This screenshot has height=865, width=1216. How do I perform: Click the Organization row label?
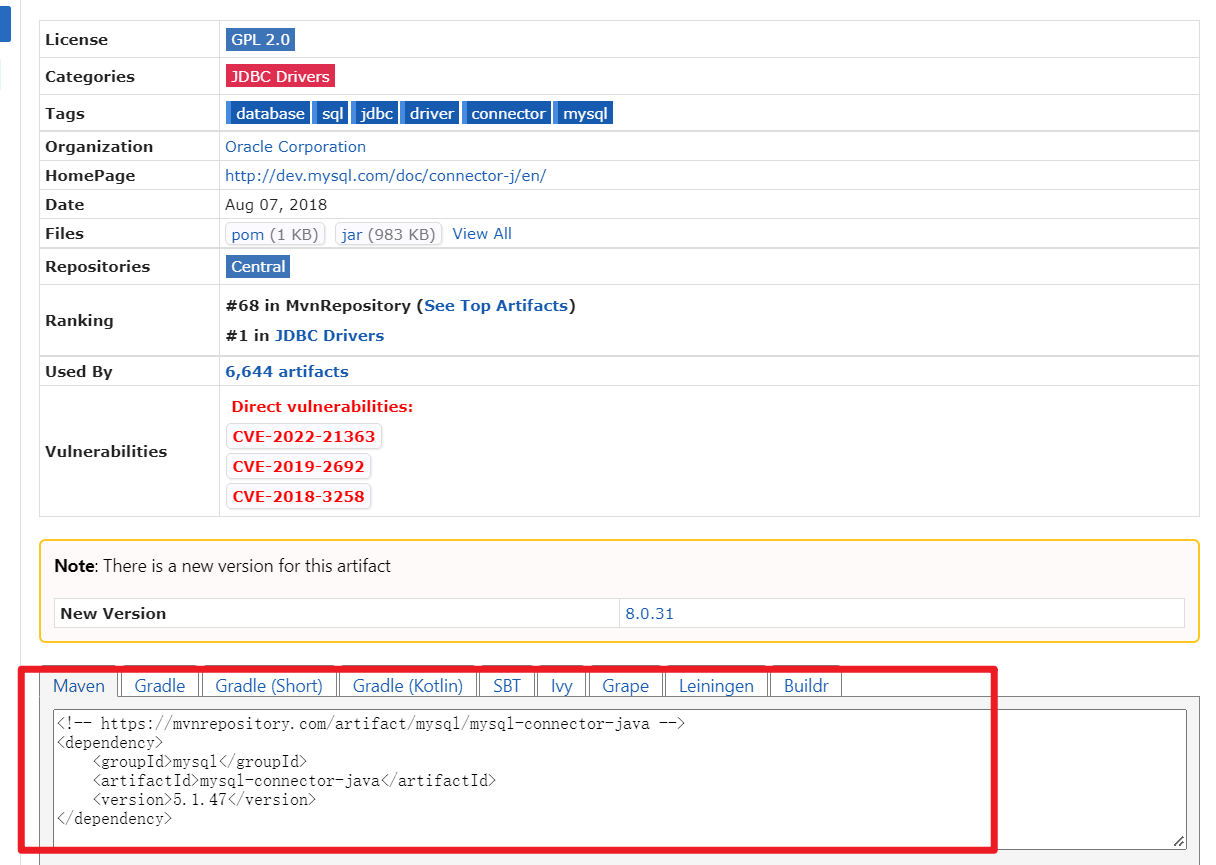pyautogui.click(x=99, y=146)
